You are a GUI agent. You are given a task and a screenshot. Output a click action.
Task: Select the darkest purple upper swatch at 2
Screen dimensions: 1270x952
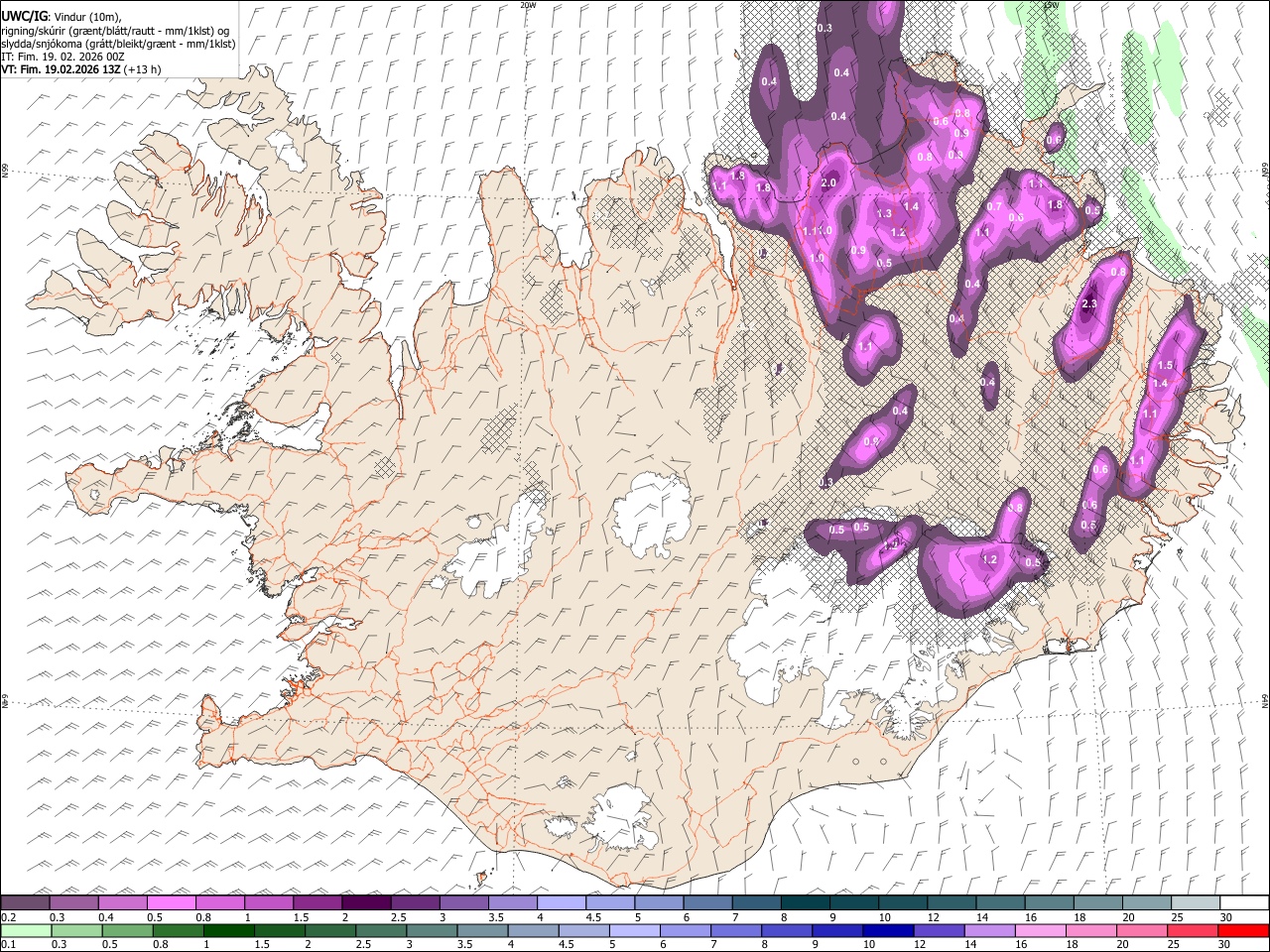click(x=366, y=902)
